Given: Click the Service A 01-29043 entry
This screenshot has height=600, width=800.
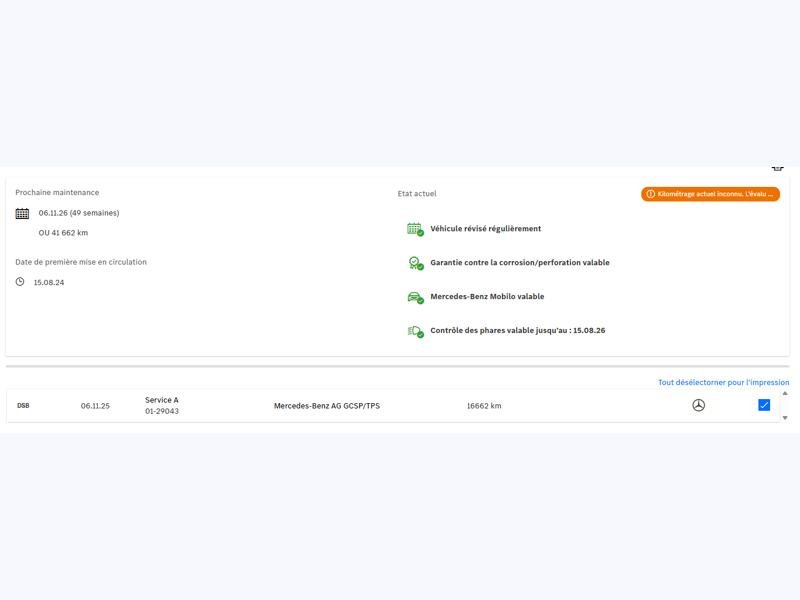Looking at the screenshot, I should (x=162, y=405).
